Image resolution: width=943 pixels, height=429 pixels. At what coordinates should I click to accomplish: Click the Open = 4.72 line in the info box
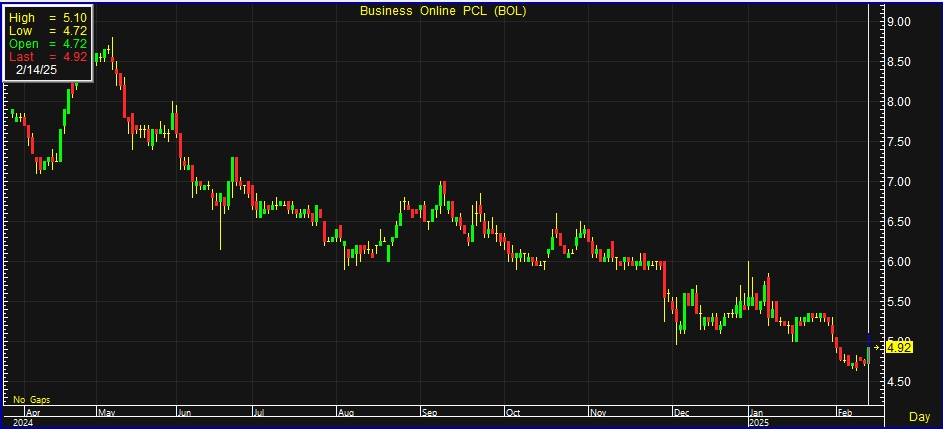point(48,43)
